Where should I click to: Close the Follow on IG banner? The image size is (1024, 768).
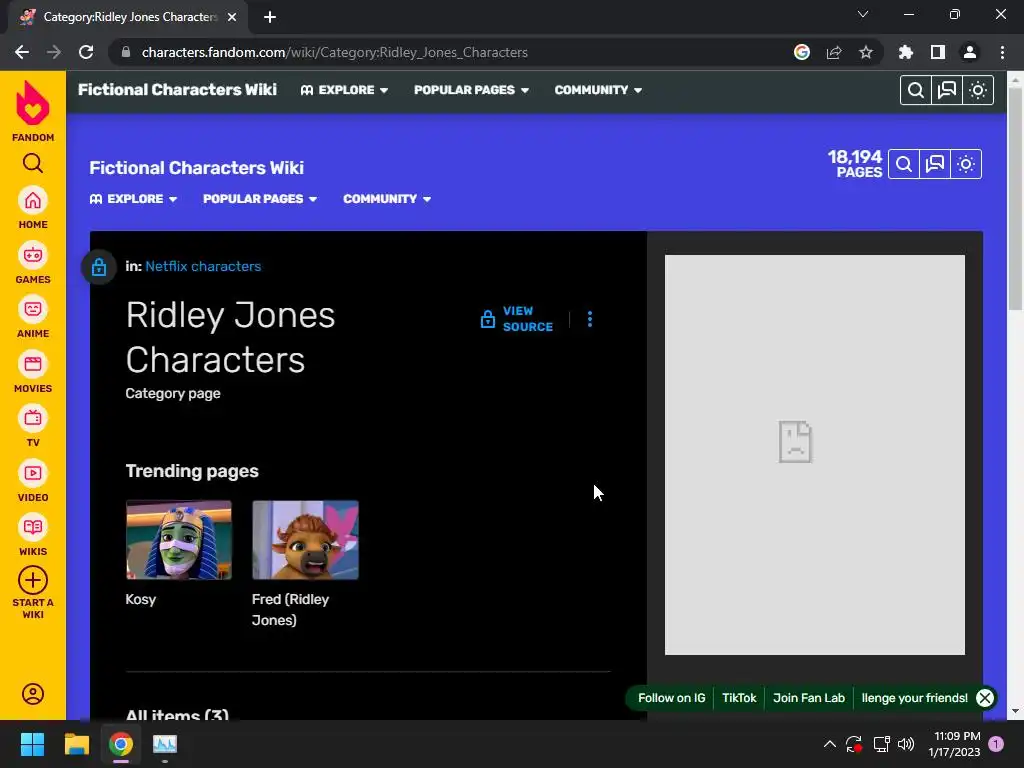[985, 697]
